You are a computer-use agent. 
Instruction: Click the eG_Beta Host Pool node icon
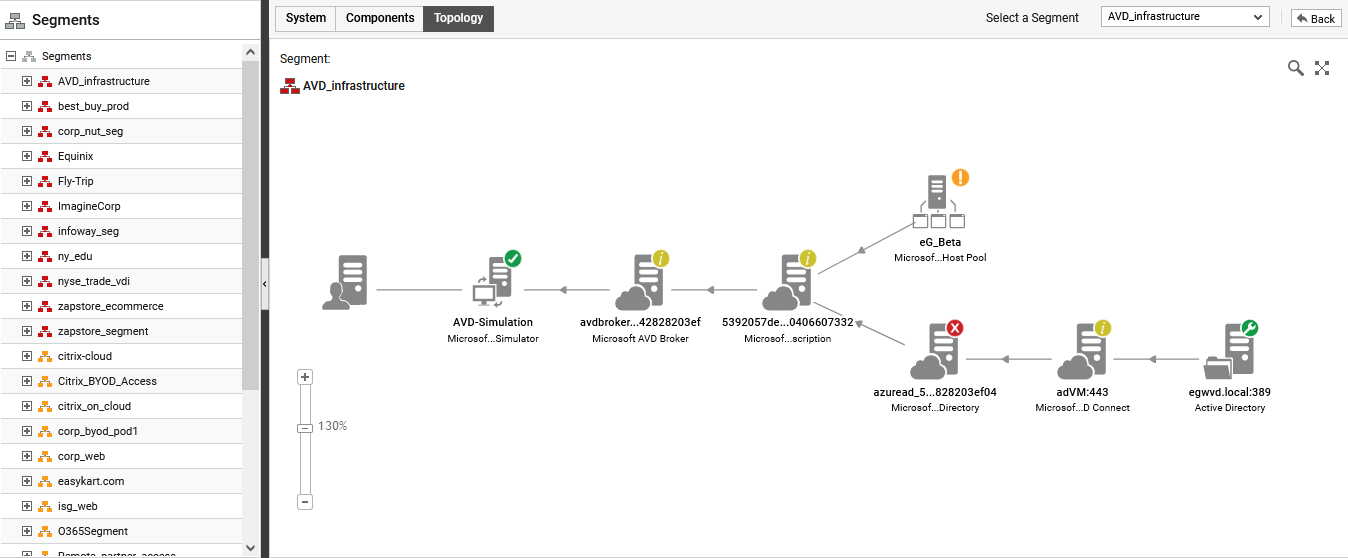[936, 204]
